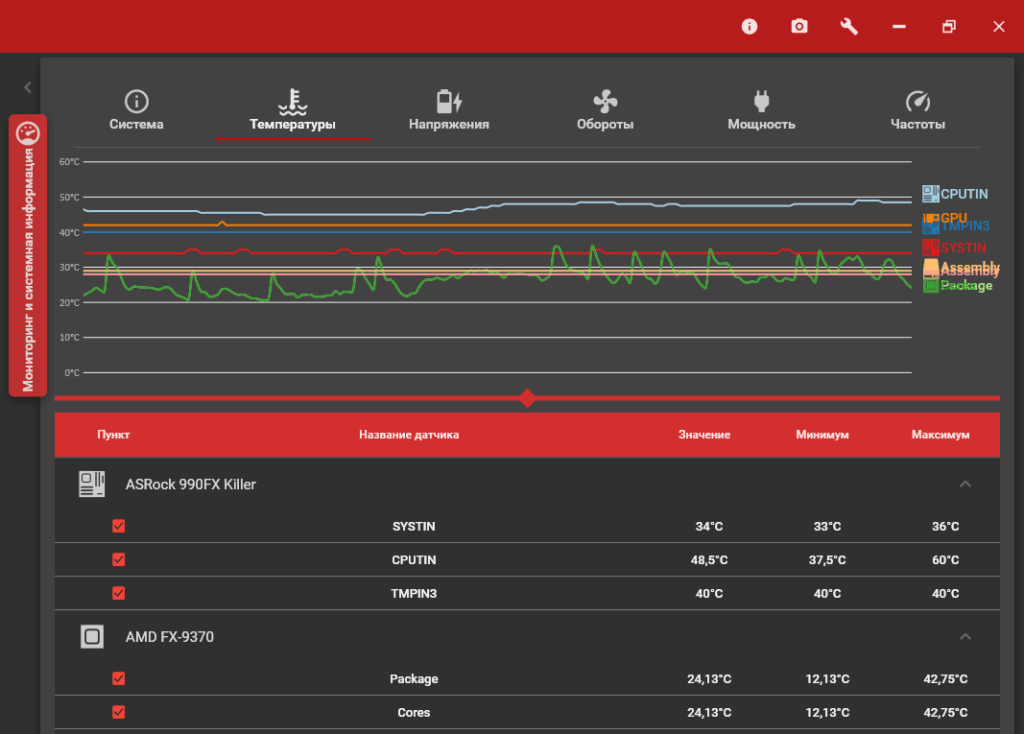Uncheck the SYSTIN sensor checkbox

pos(119,526)
